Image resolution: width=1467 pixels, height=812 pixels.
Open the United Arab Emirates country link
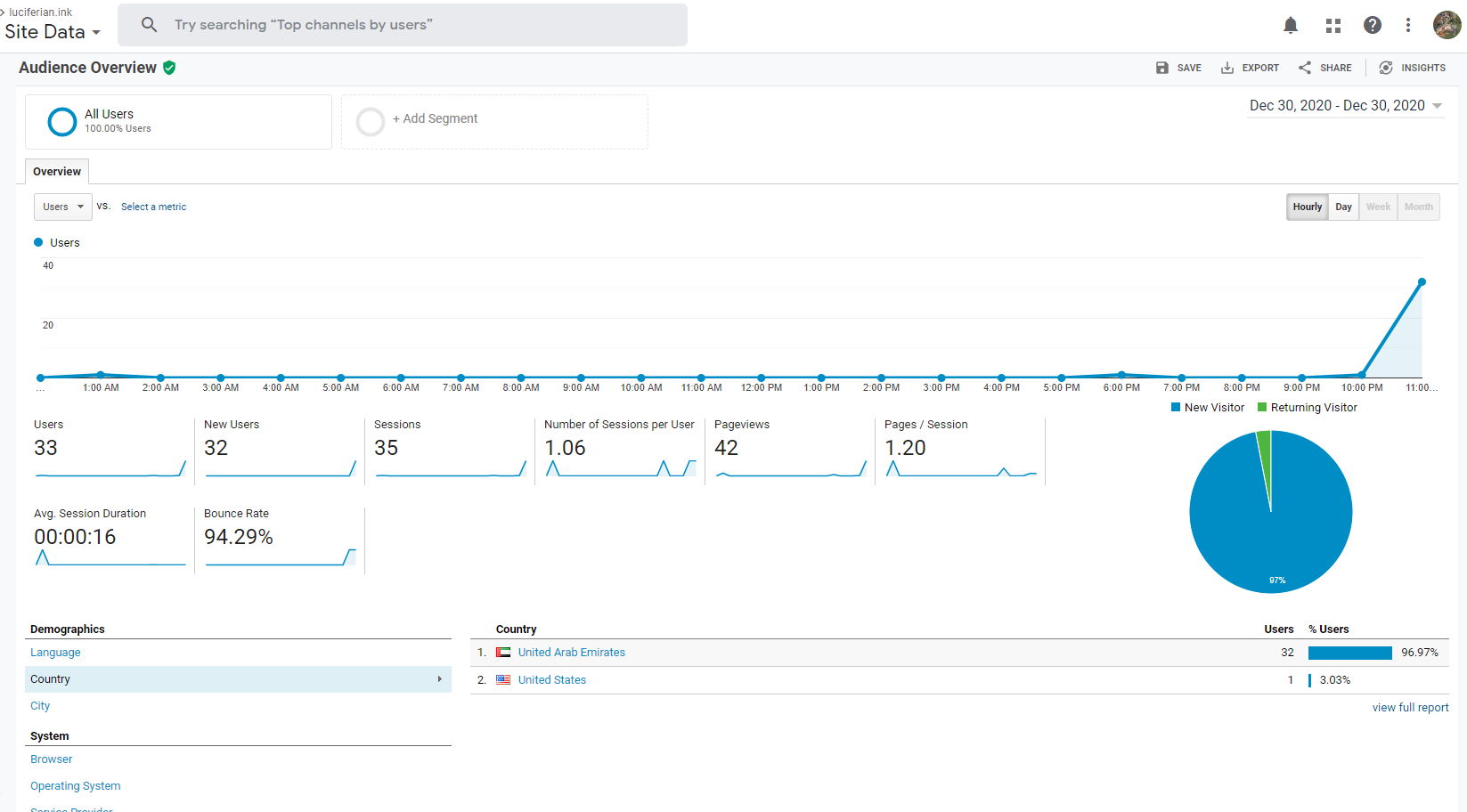tap(571, 653)
